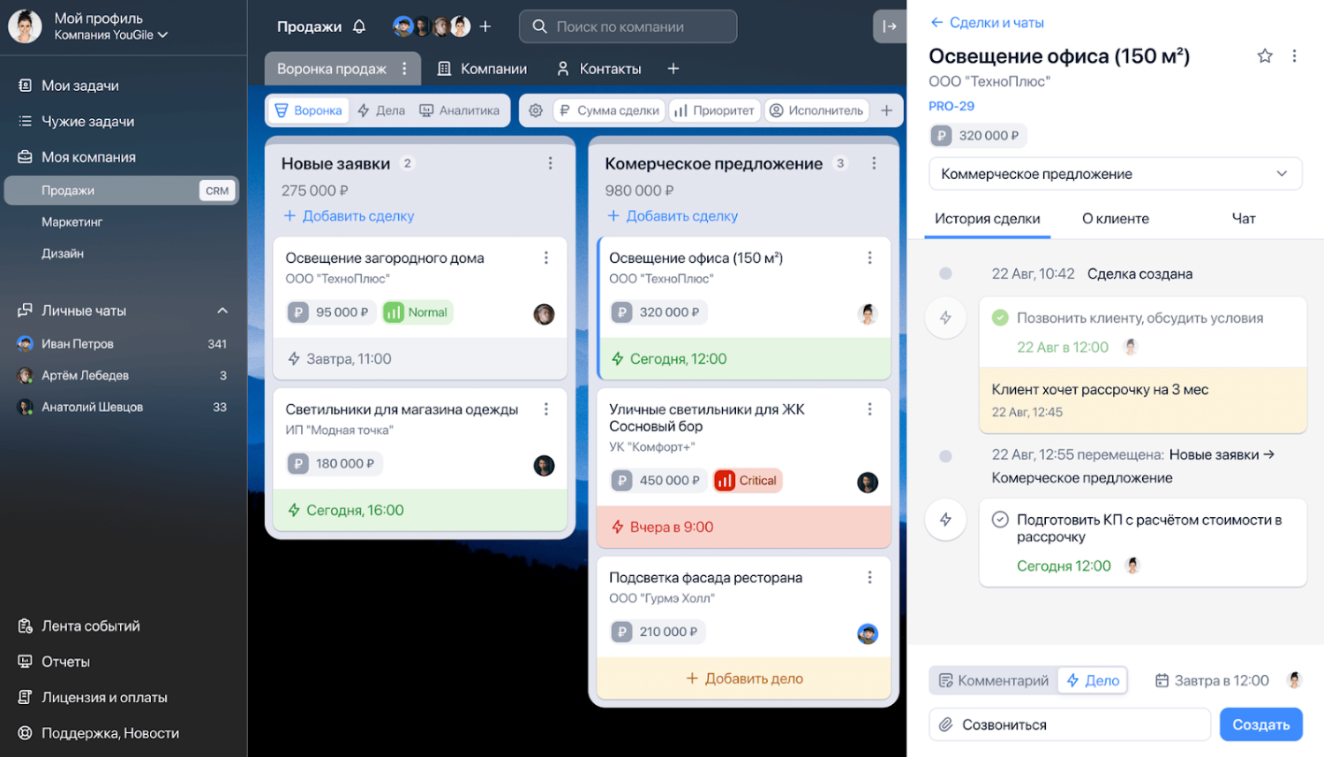Select the Дела lightning icon view
The height and width of the screenshot is (757, 1325).
pyautogui.click(x=380, y=110)
